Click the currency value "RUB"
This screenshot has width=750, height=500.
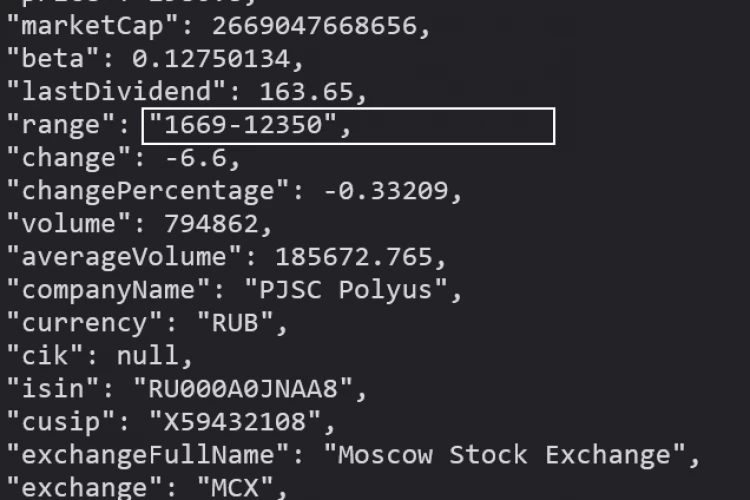coord(235,323)
